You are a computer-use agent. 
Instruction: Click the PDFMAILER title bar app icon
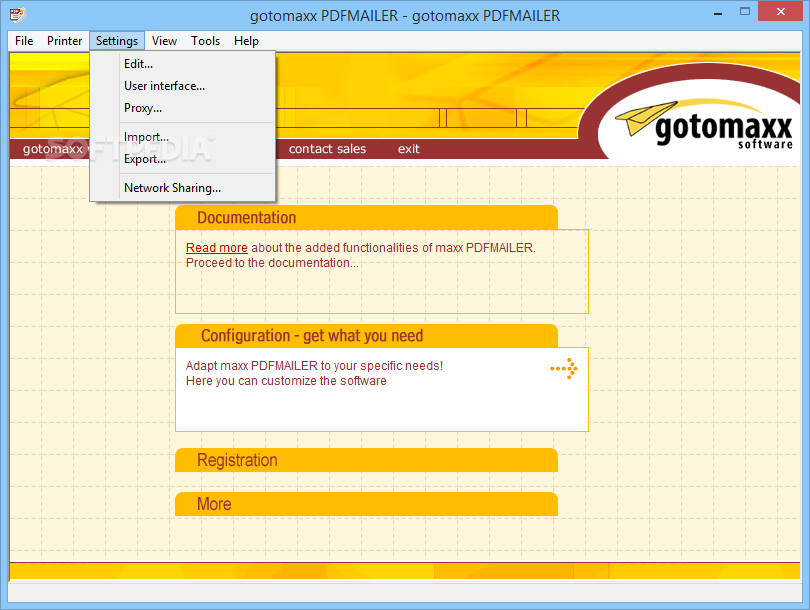tap(17, 14)
